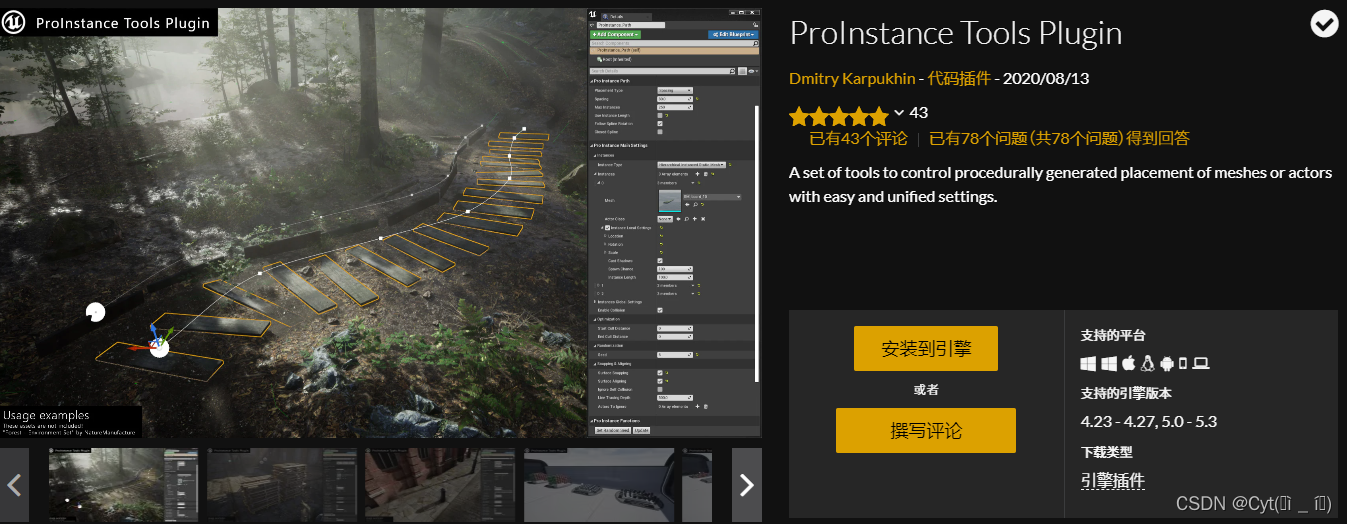Select the brick street thumbnail
1347x524 pixels.
click(441, 485)
